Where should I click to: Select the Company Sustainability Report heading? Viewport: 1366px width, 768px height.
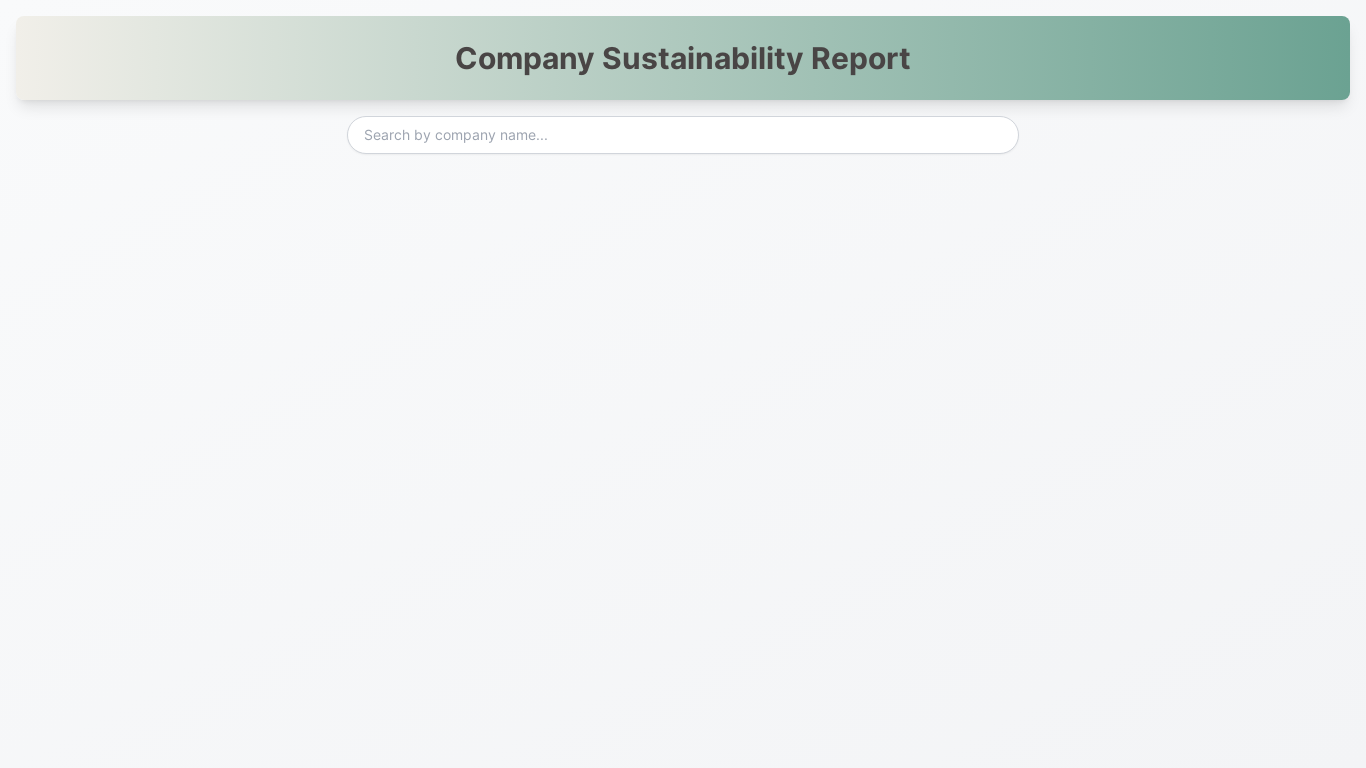[x=683, y=58]
